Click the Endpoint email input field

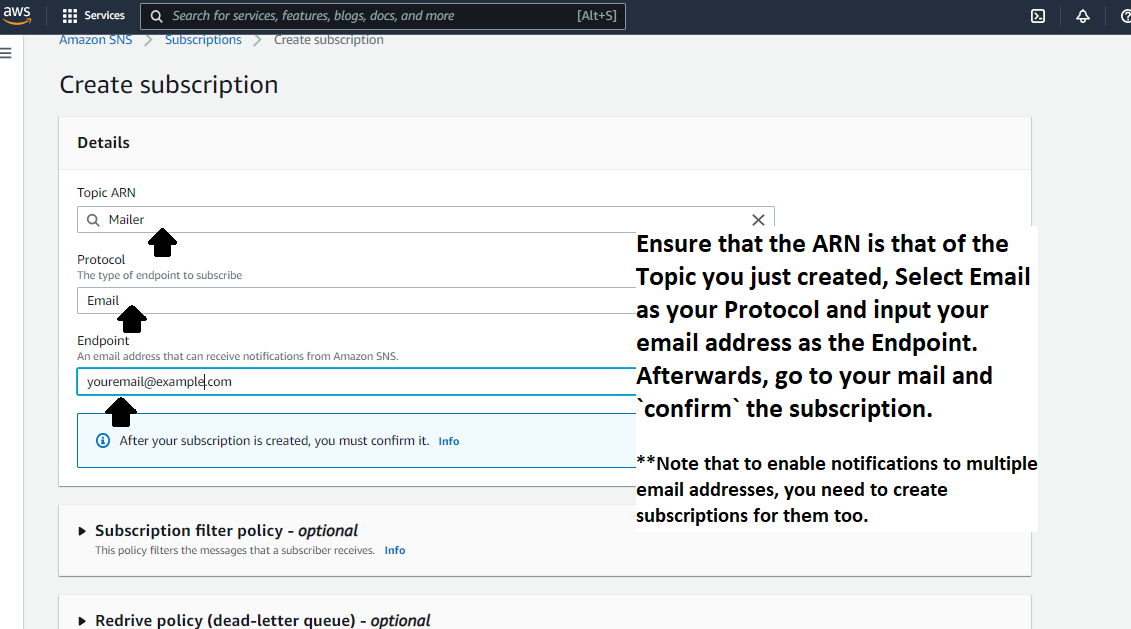click(x=356, y=382)
